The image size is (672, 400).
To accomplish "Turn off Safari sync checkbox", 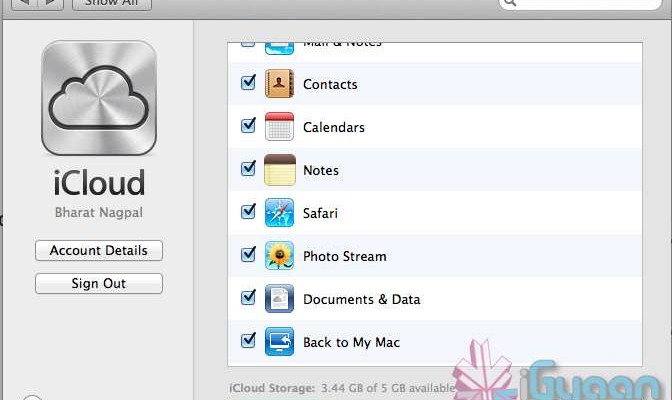I will click(249, 213).
